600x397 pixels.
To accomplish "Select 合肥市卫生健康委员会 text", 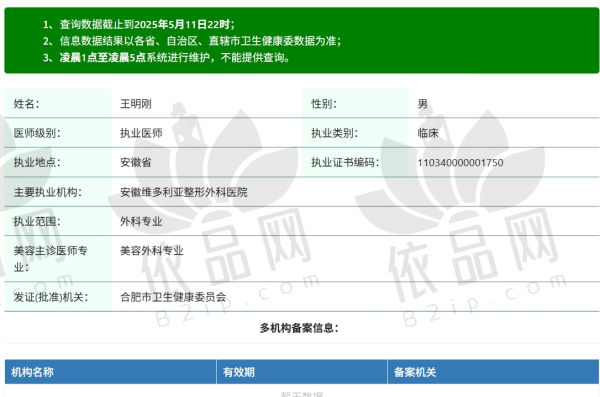I will coord(173,297).
